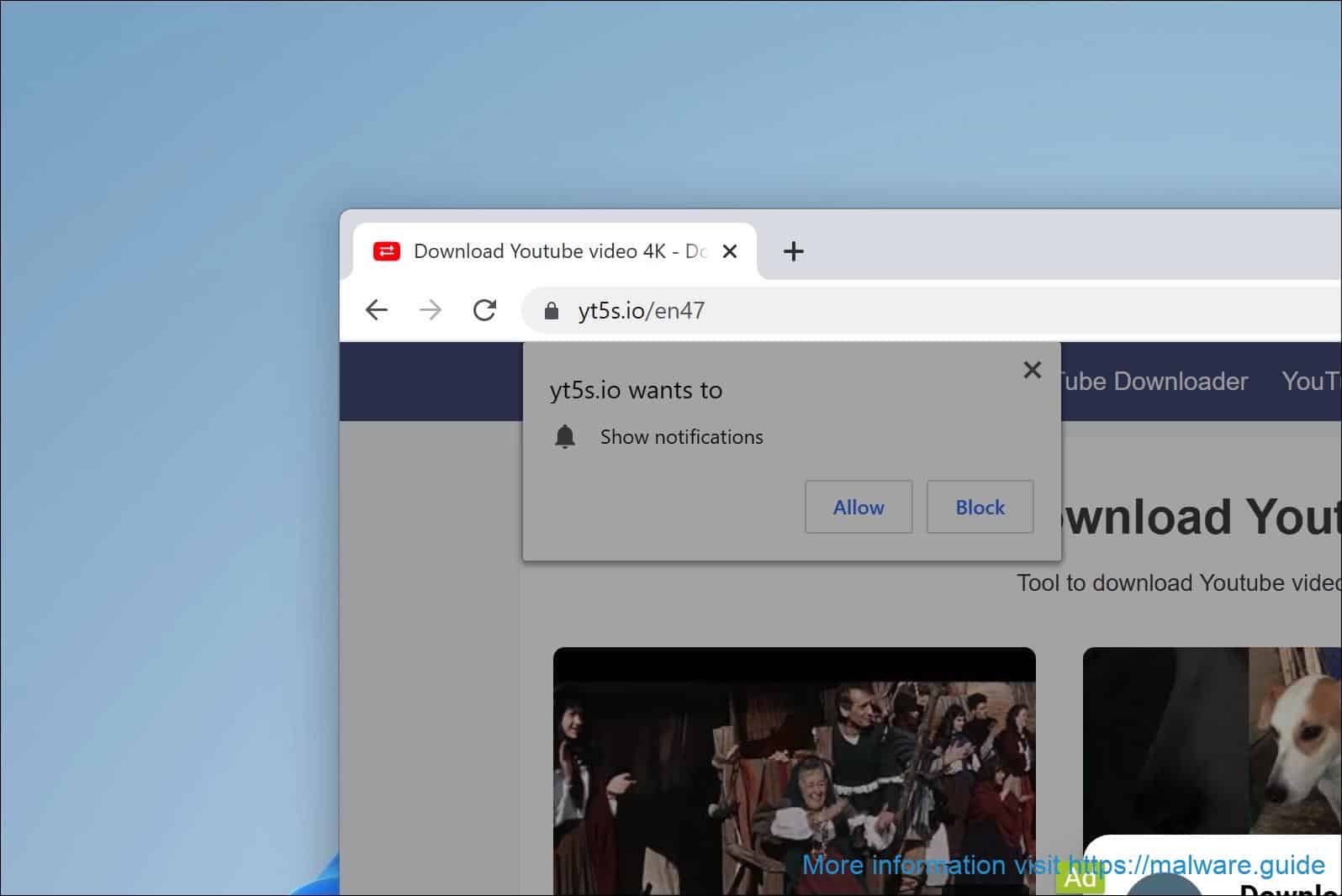This screenshot has width=1342, height=896.
Task: Allow notifications from yt5s.io
Action: [859, 507]
